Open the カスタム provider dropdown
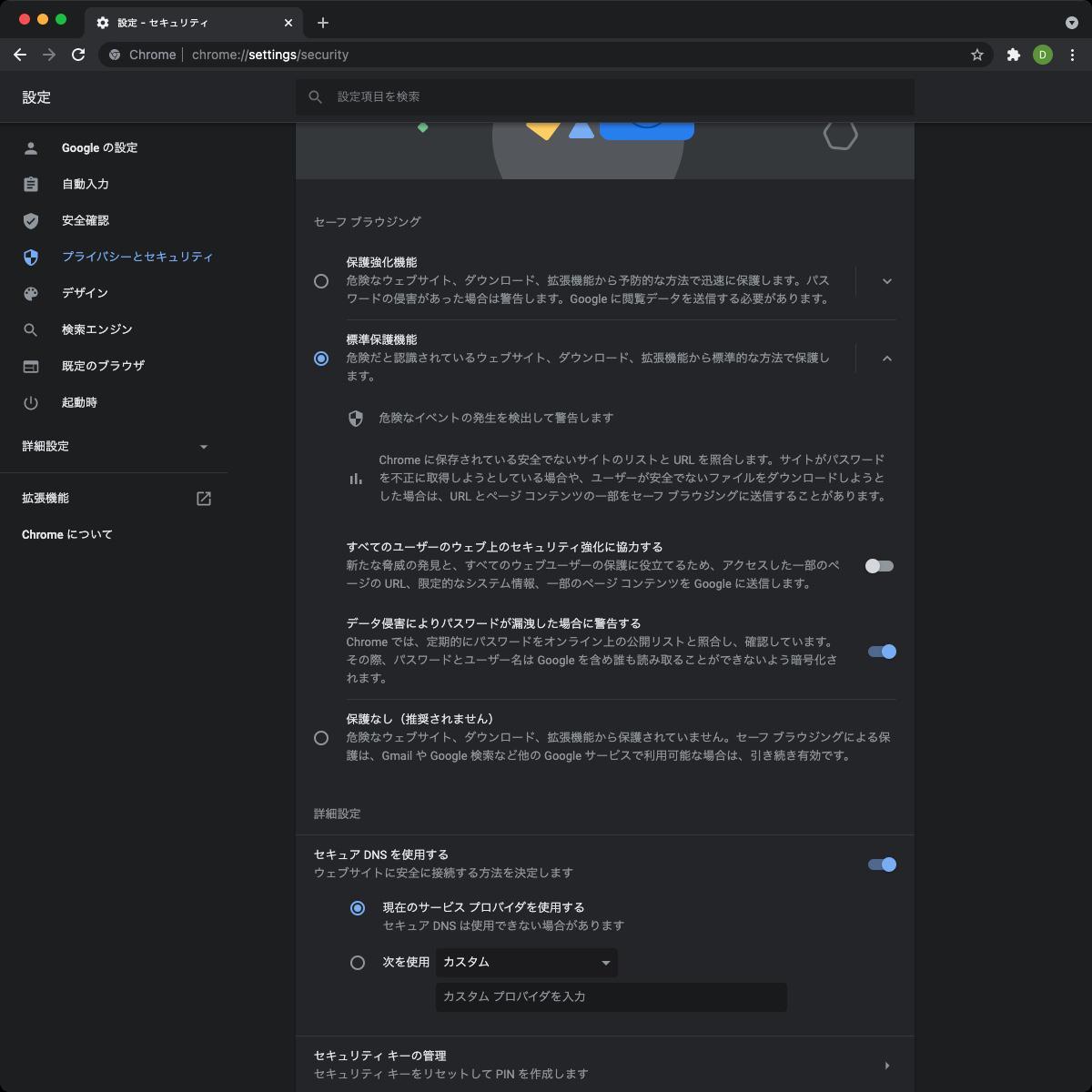1092x1092 pixels. click(x=527, y=963)
